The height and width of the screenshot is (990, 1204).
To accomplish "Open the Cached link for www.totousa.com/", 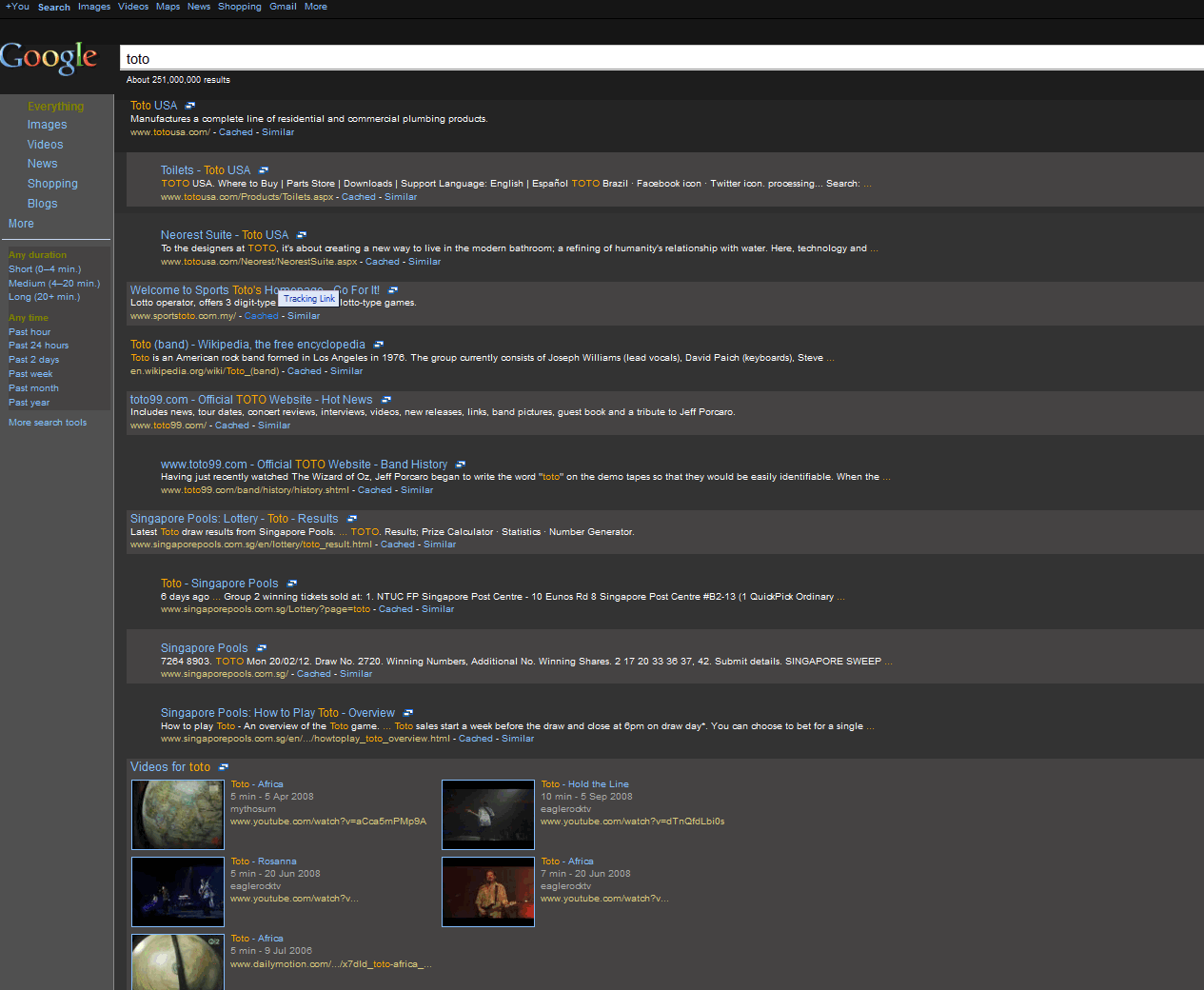I will 235,132.
